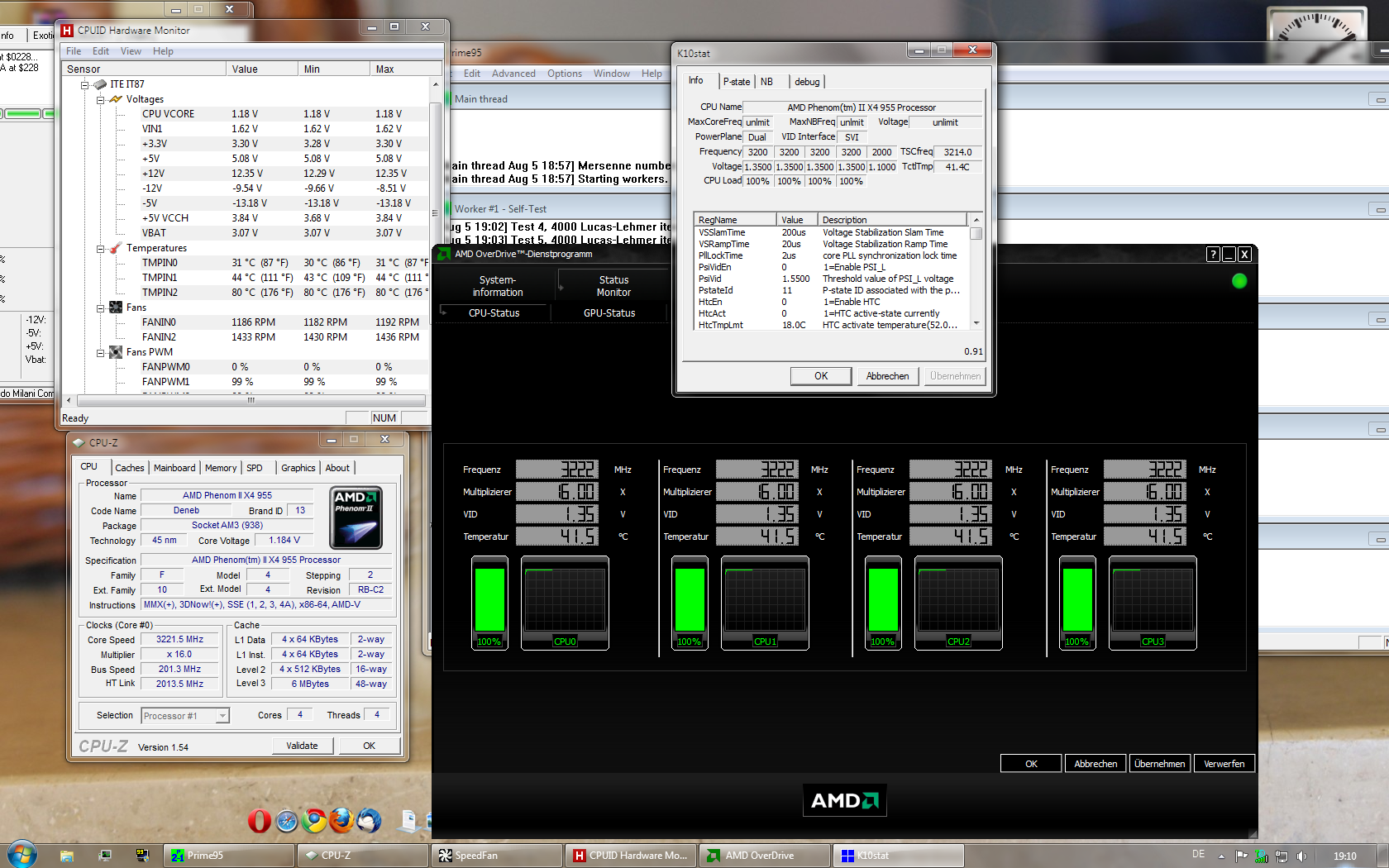The width and height of the screenshot is (1389, 868).
Task: Click the AMD OverDrive title bar logo icon
Action: (444, 254)
